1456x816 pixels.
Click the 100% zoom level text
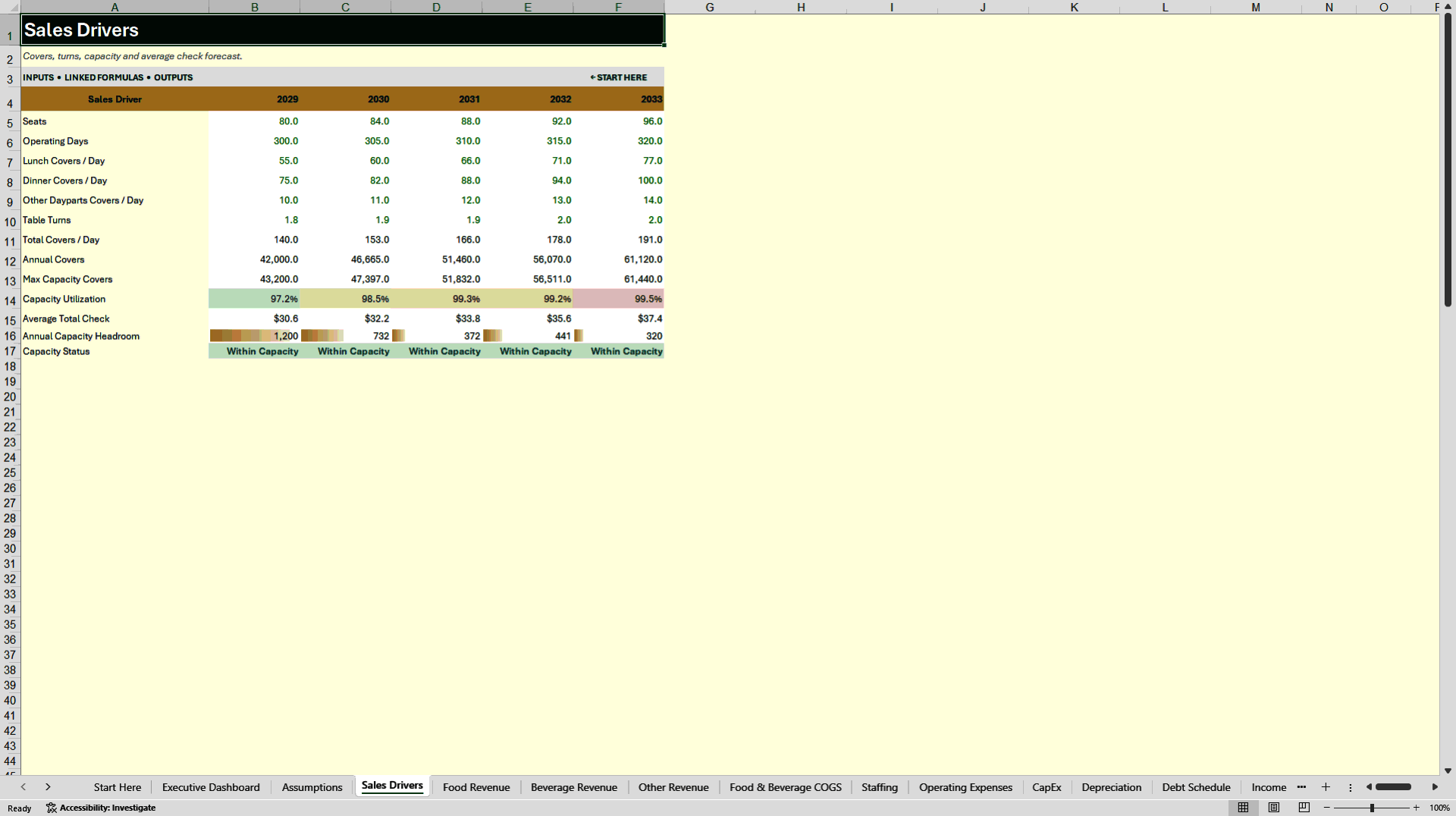[x=1439, y=808]
